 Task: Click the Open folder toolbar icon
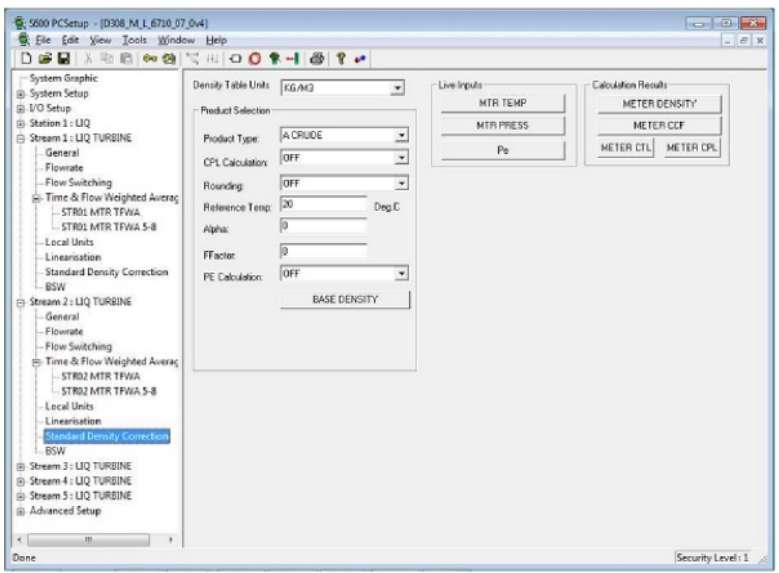coord(45,59)
